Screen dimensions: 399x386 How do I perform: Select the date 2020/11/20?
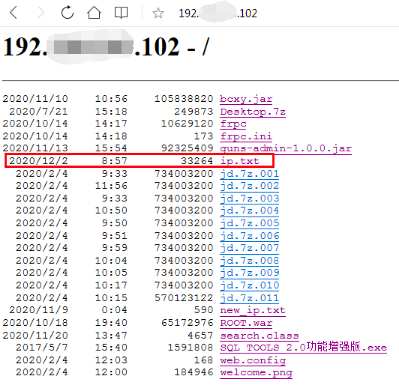pos(35,335)
